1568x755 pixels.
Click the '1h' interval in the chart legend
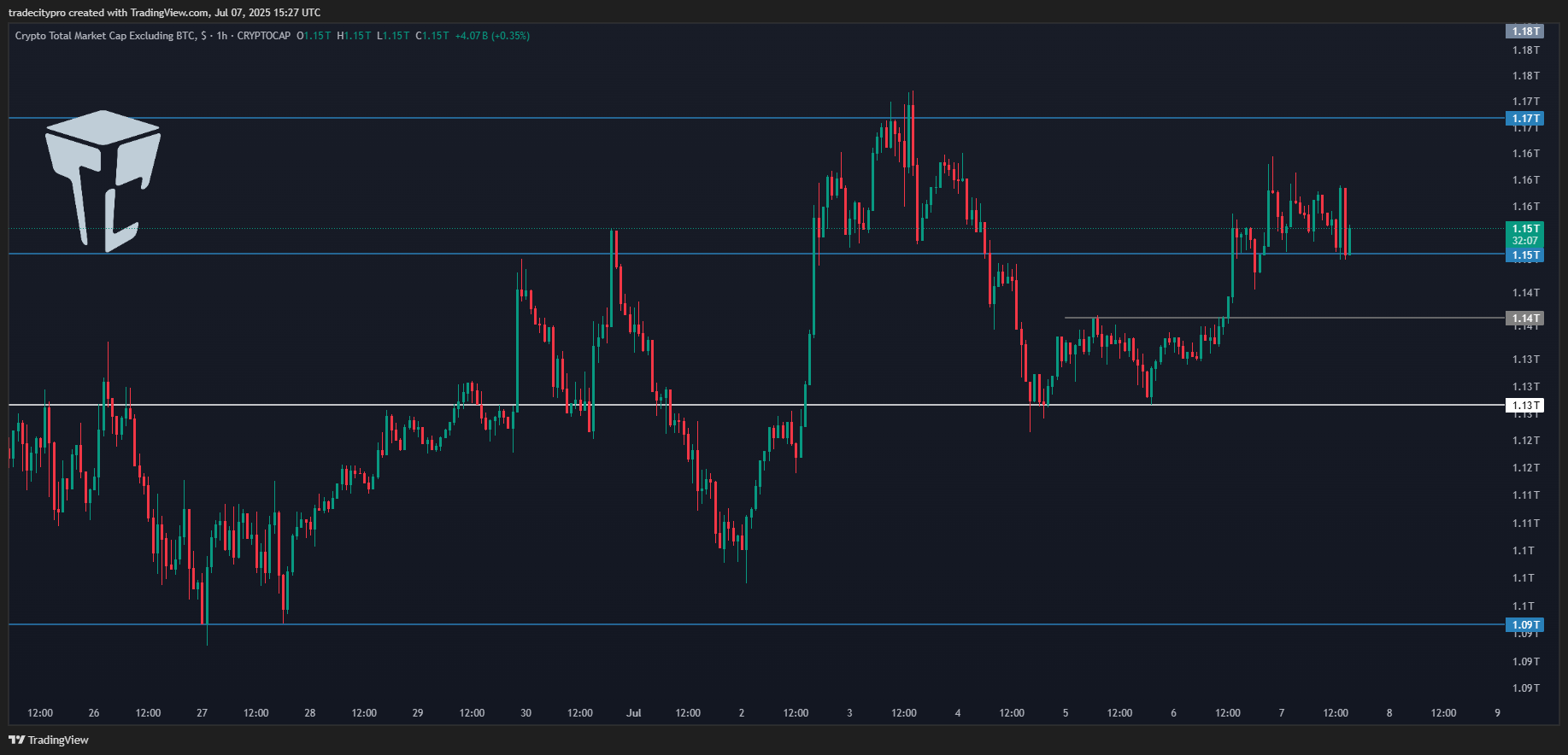222,36
